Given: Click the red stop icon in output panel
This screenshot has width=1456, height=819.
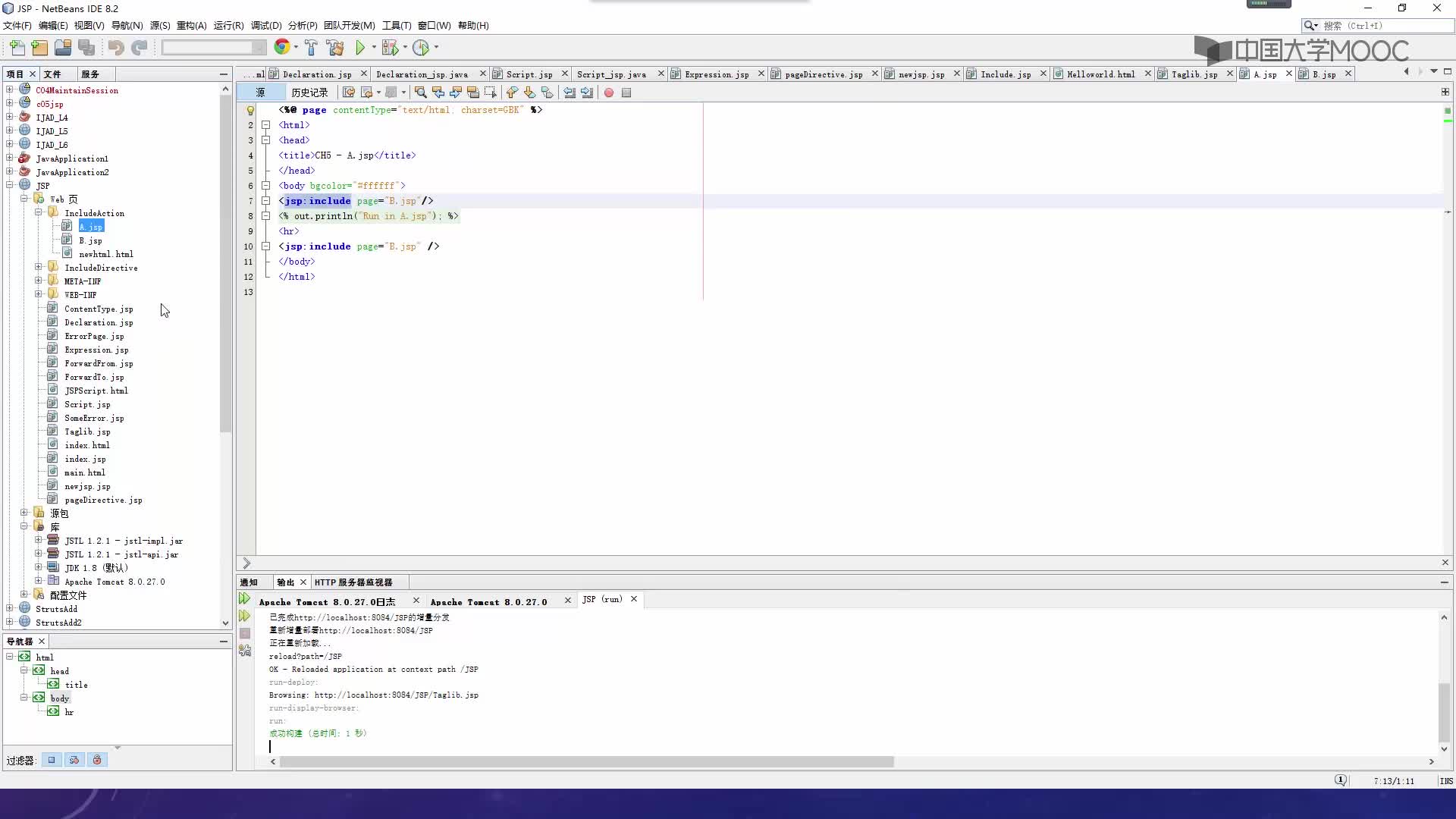Looking at the screenshot, I should tap(244, 633).
